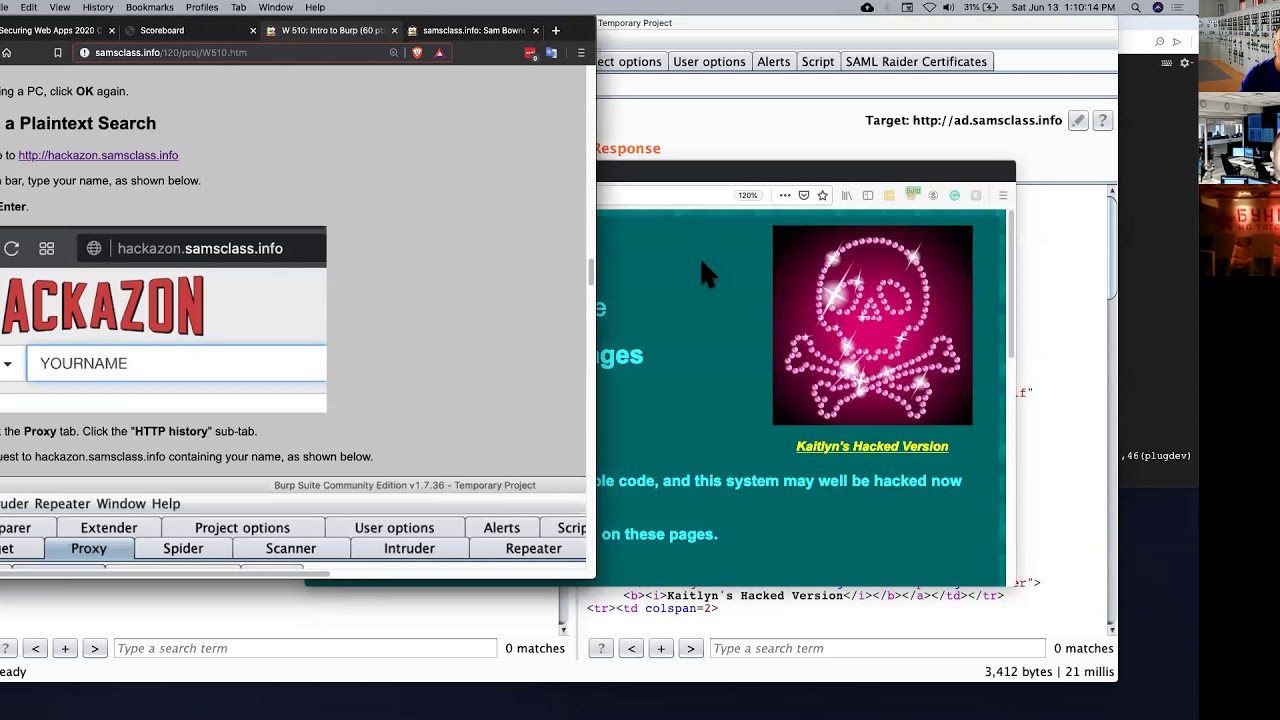Click the Response heading in Burp
Image resolution: width=1280 pixels, height=720 pixels.
[x=627, y=149]
